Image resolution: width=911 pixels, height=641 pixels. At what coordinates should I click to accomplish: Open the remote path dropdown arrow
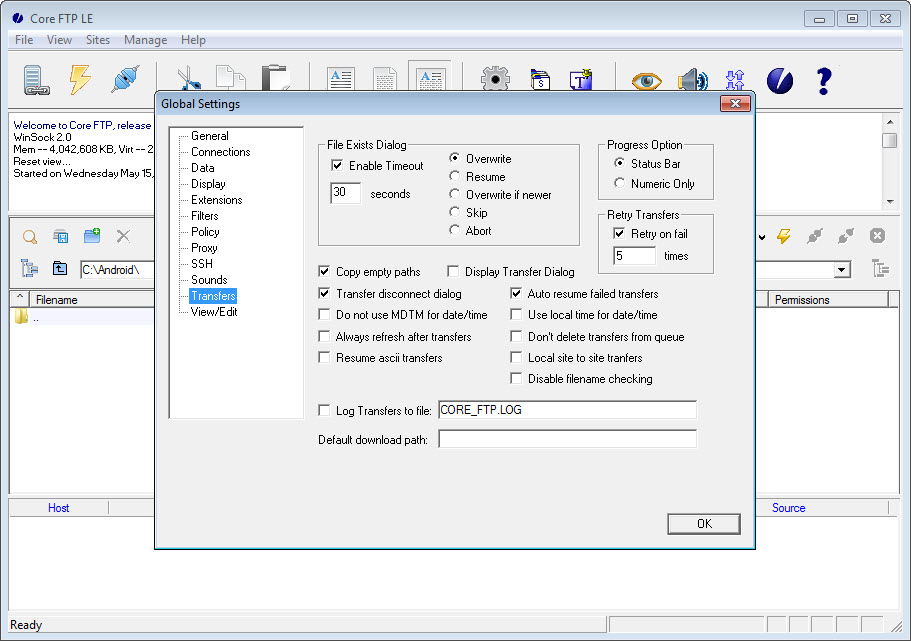pos(842,270)
